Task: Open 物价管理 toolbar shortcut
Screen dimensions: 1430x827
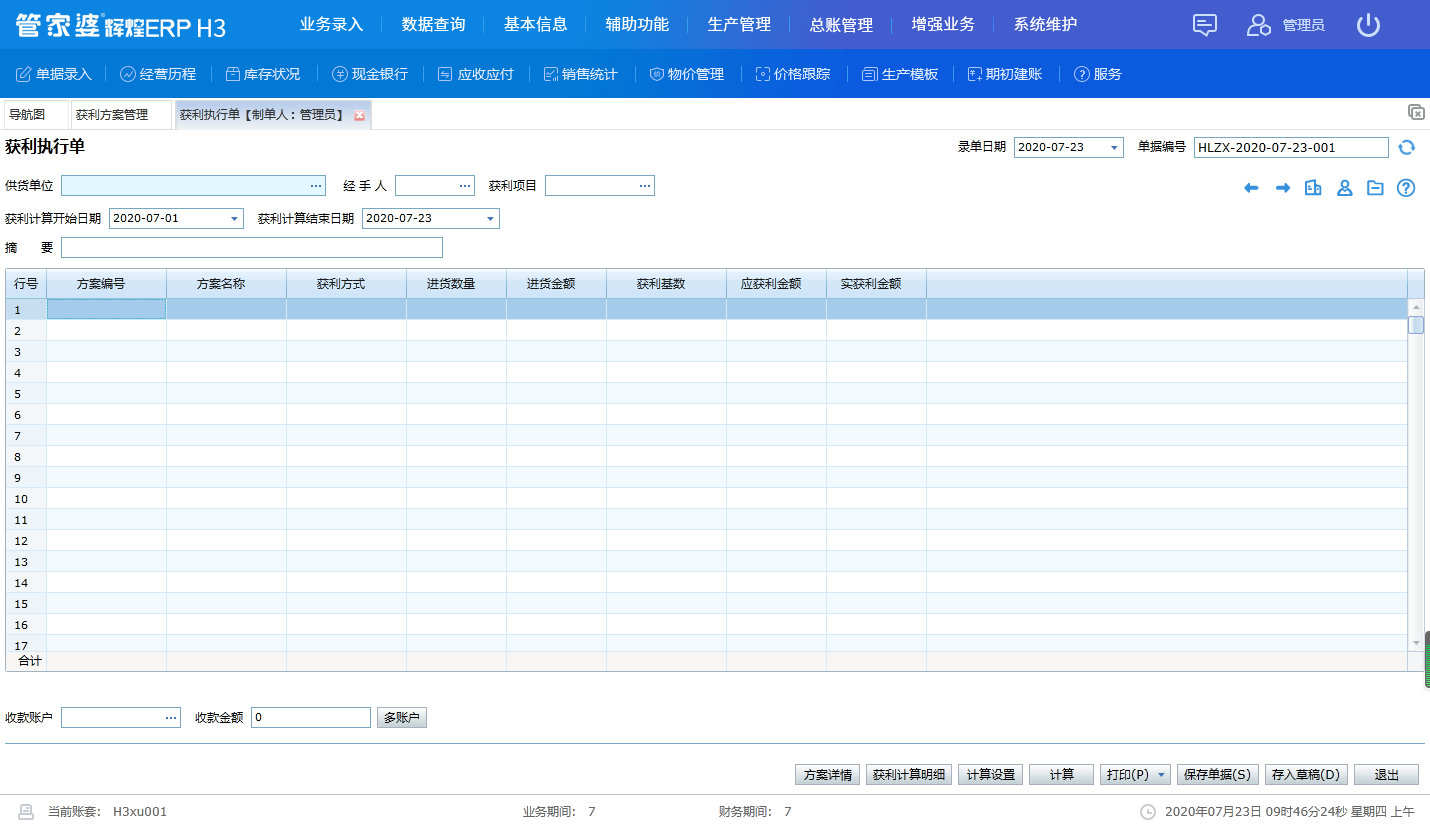Action: 686,74
